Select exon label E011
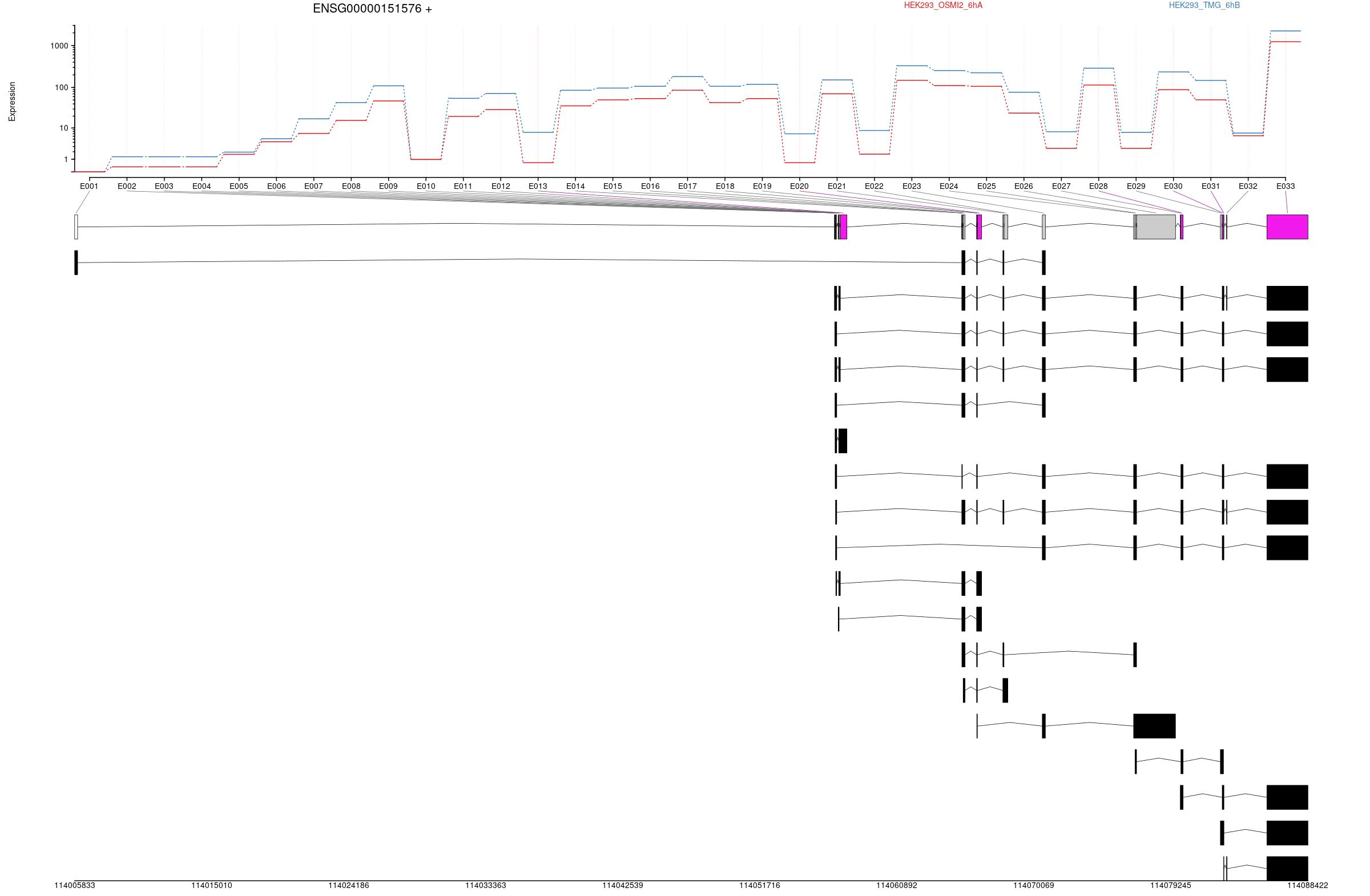The image size is (1370, 896). click(463, 186)
